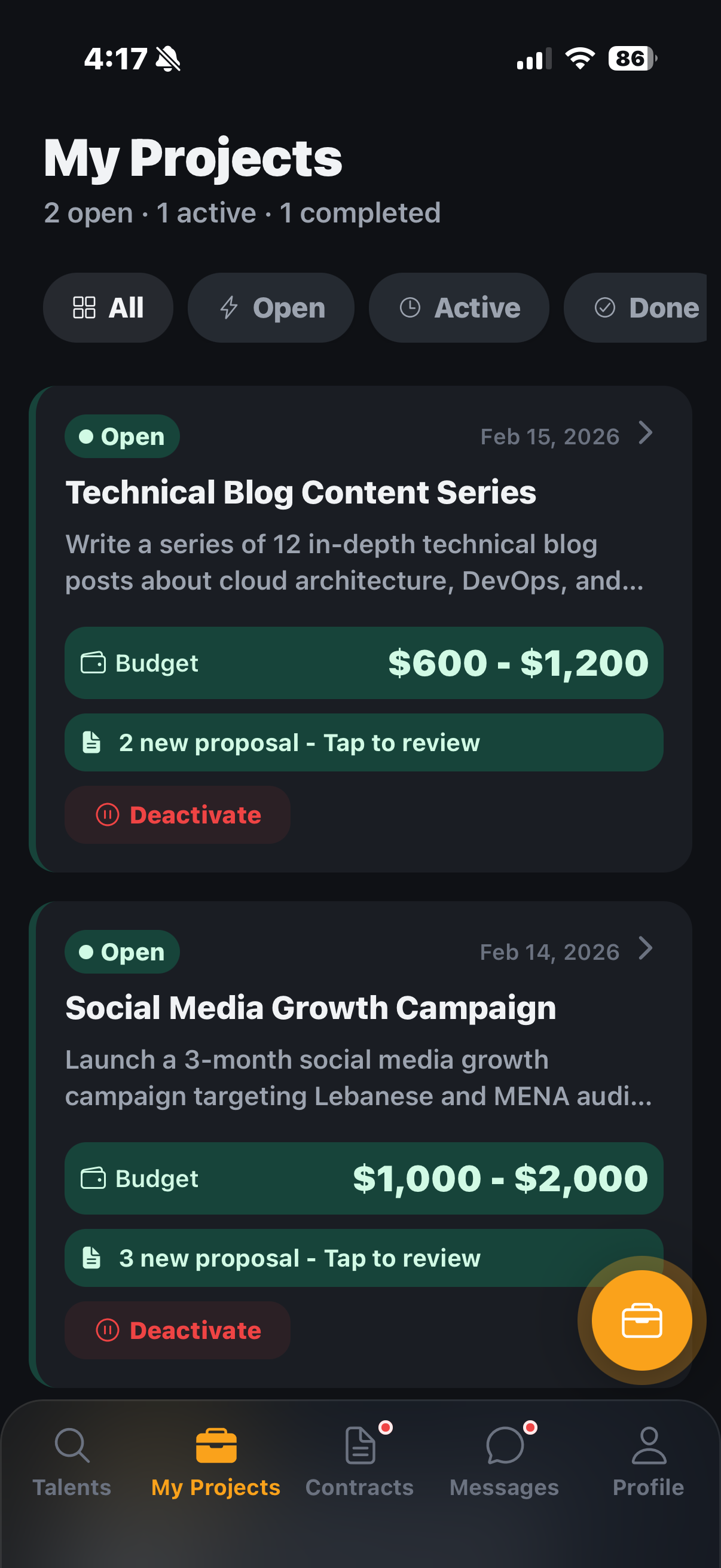Open the Technical Blog Content Series title

point(301,492)
